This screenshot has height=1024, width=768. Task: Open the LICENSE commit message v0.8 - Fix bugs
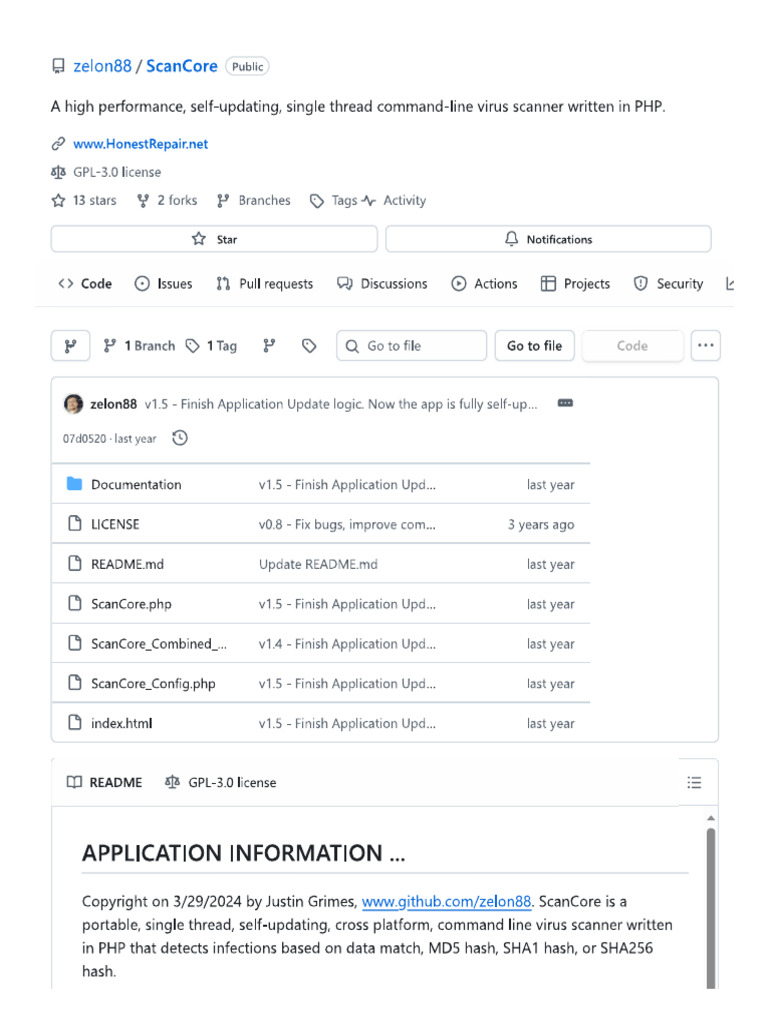click(x=347, y=524)
